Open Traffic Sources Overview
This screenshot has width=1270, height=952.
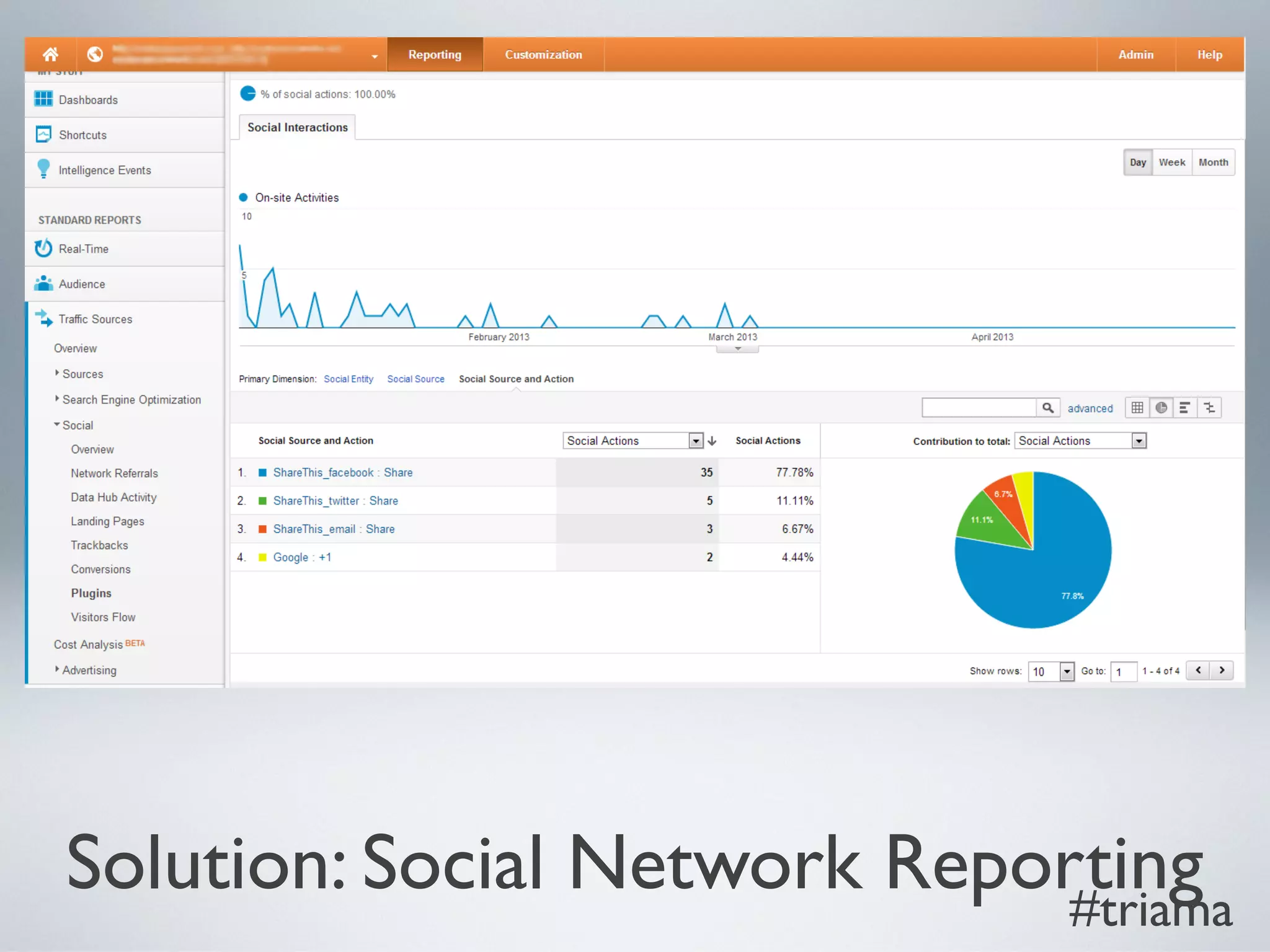[75, 348]
